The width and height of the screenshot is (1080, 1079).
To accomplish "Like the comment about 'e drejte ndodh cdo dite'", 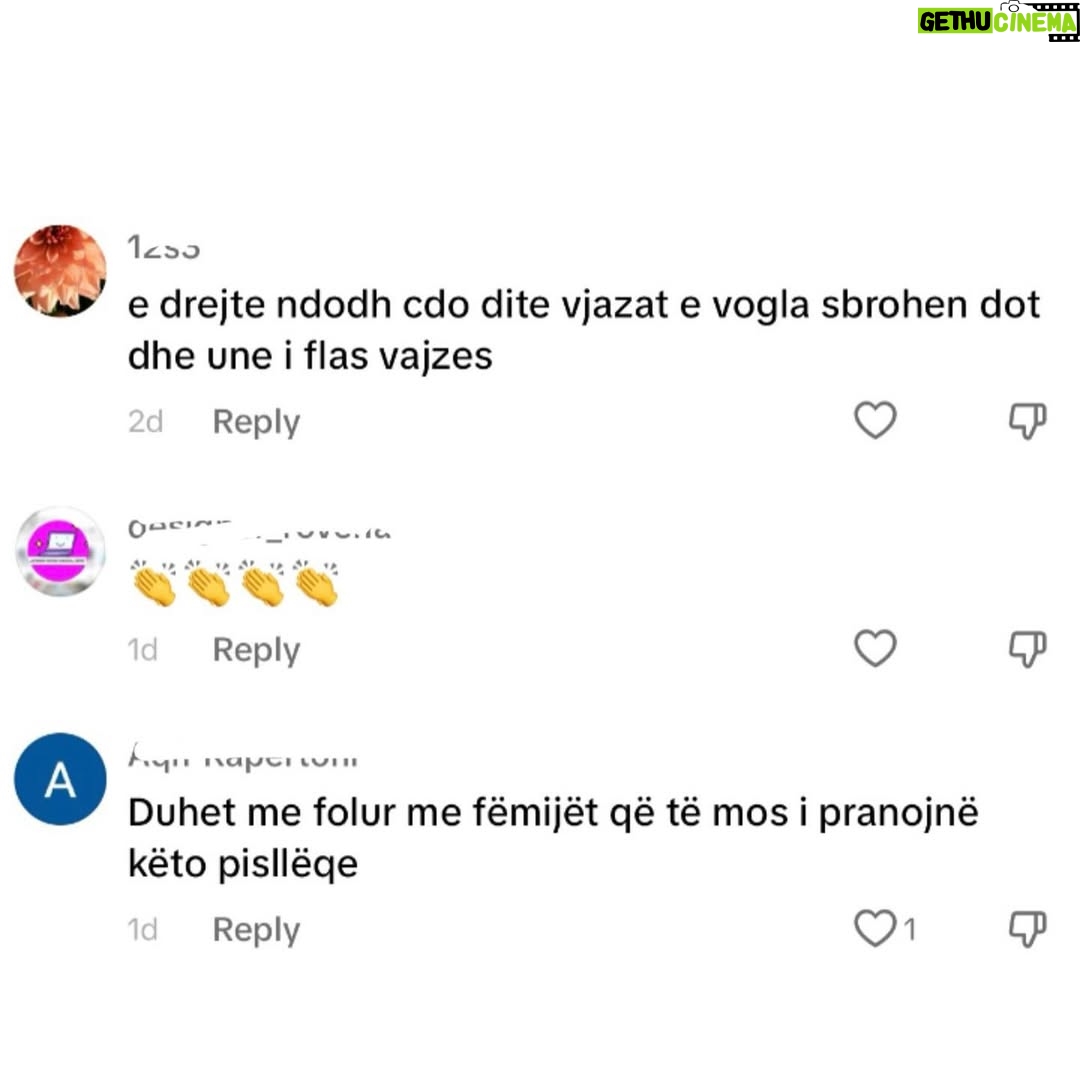I will click(875, 420).
